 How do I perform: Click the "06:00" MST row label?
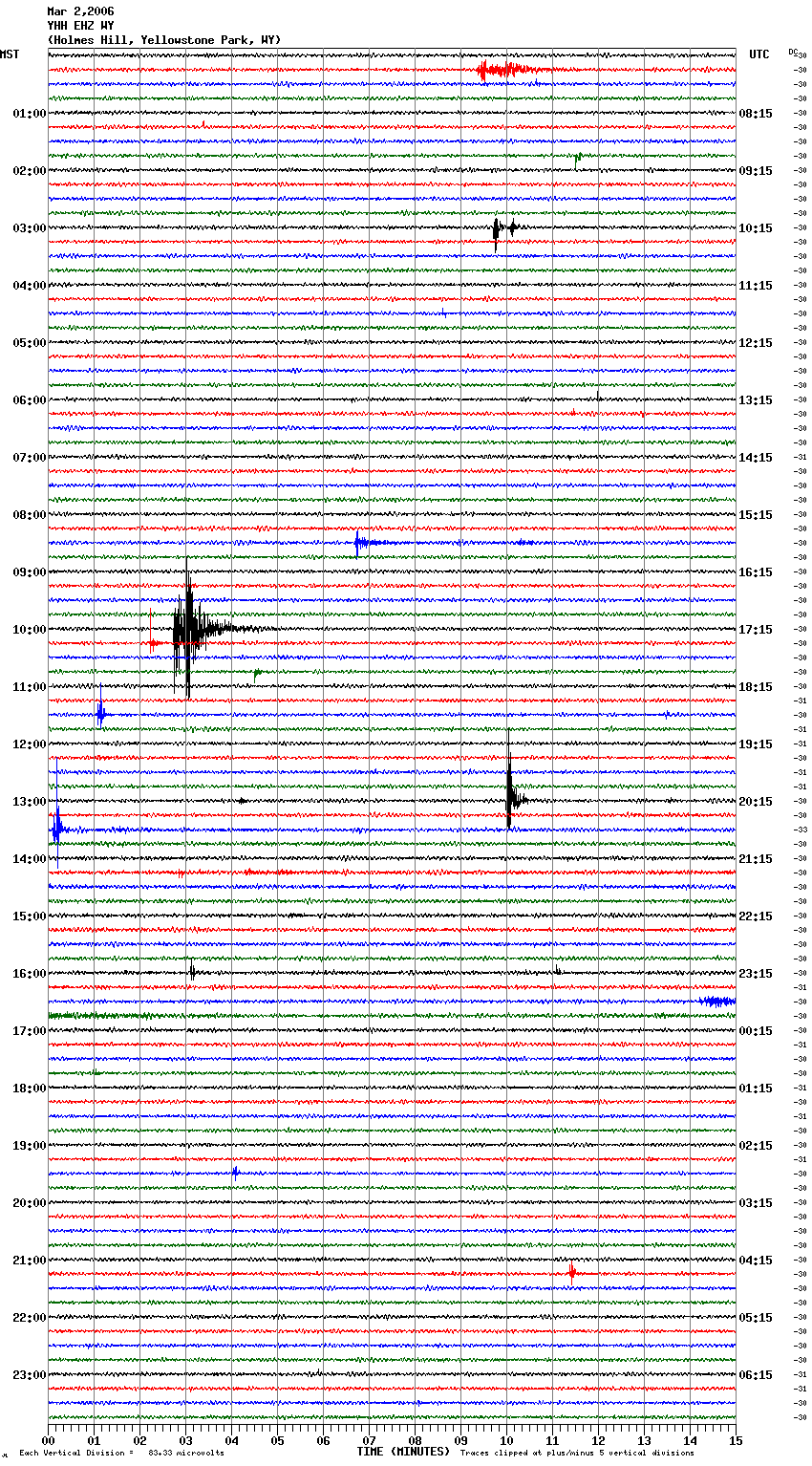coord(30,400)
